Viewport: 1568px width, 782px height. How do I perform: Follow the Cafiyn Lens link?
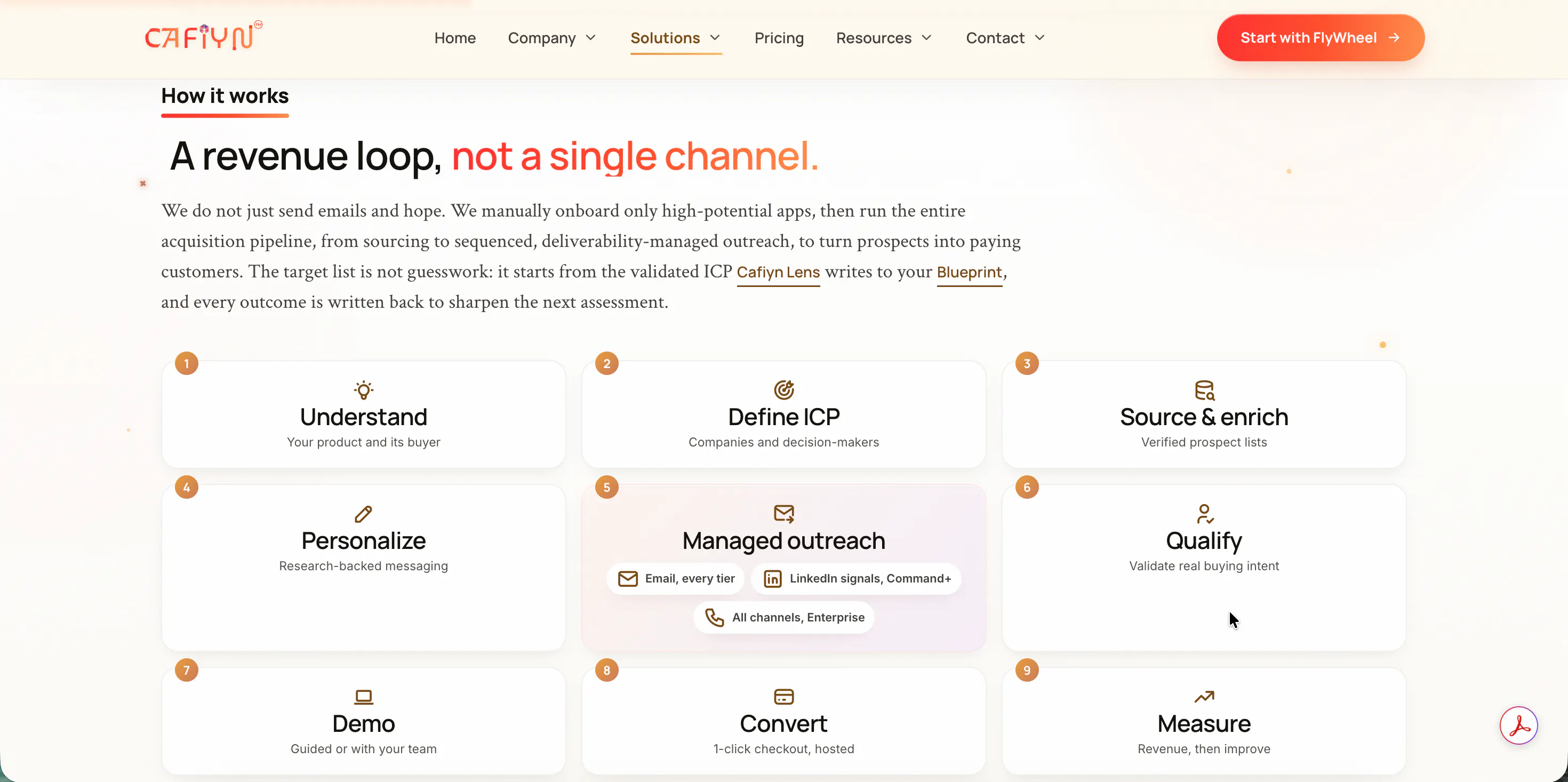778,272
